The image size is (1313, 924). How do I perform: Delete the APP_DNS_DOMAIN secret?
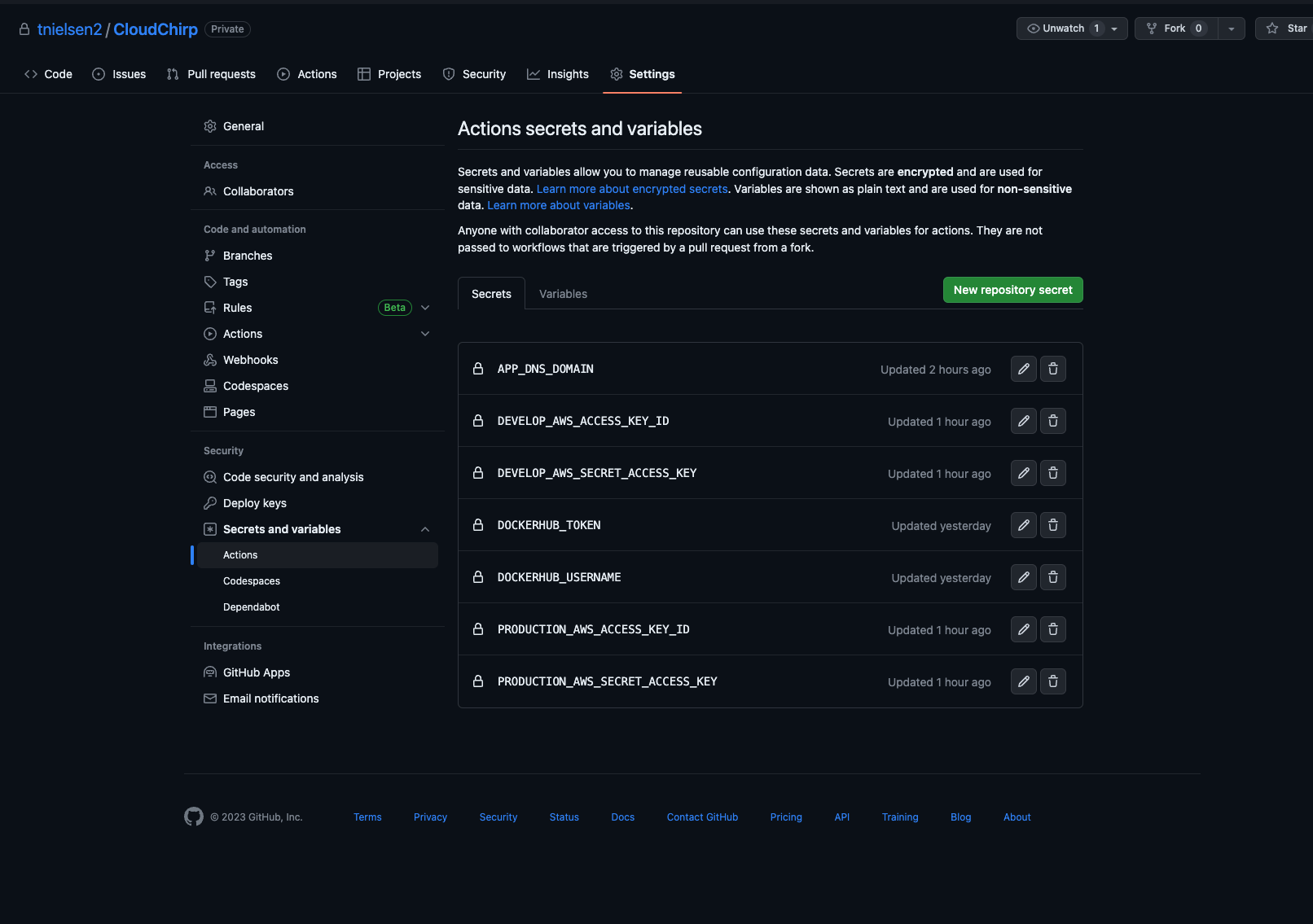pos(1053,369)
